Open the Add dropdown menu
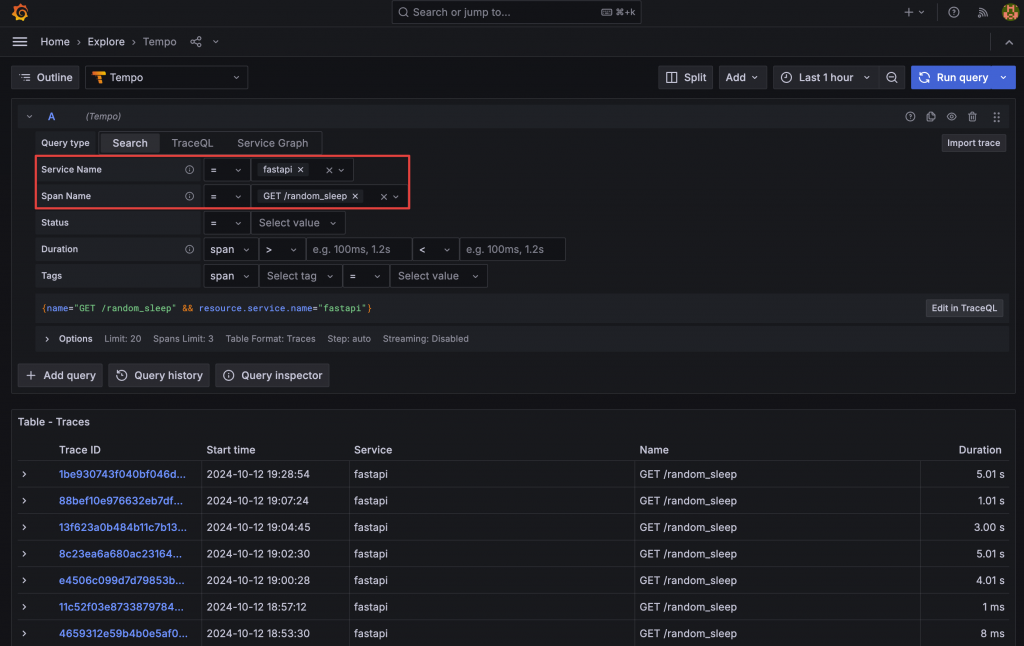This screenshot has height=646, width=1024. click(x=742, y=77)
